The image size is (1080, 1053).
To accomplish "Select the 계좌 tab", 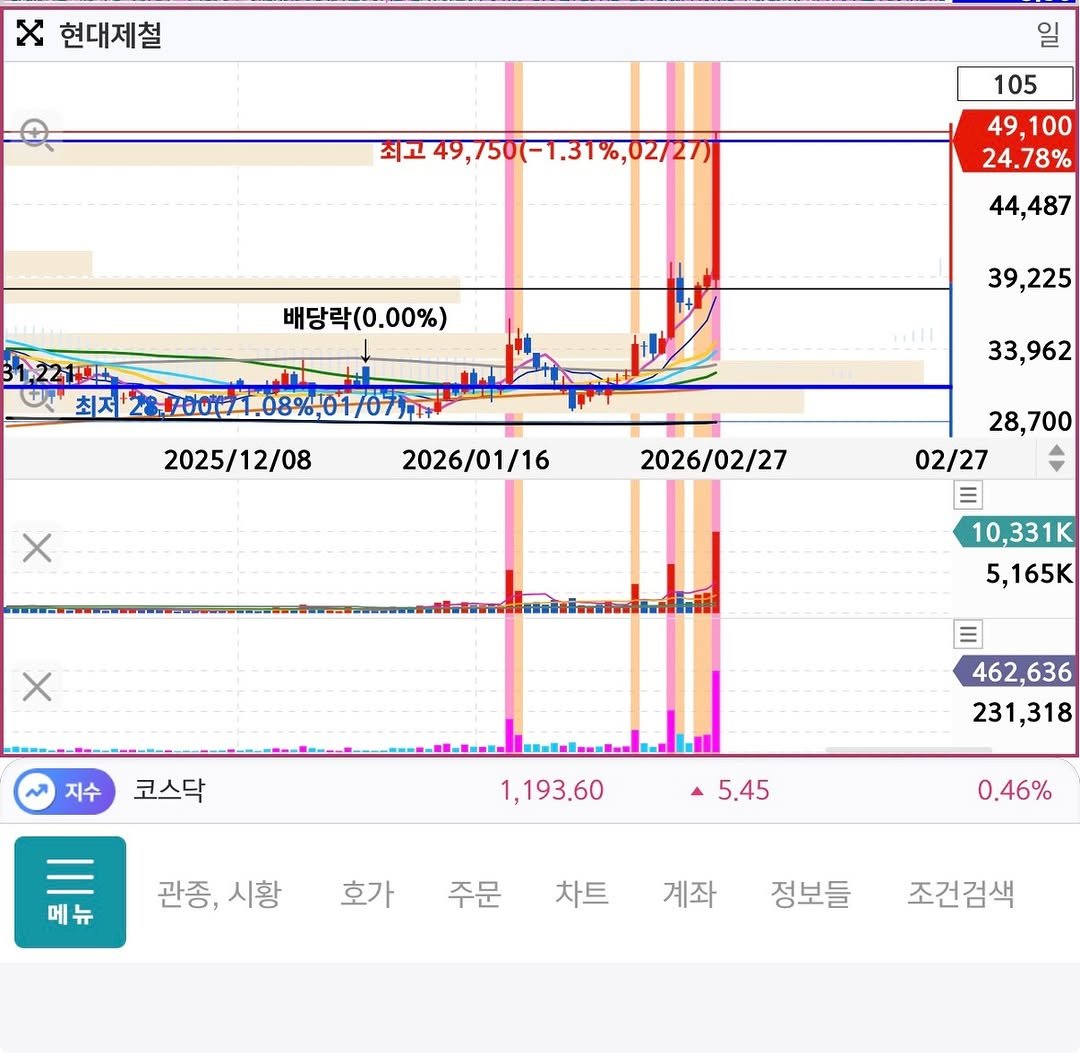I will pos(689,893).
